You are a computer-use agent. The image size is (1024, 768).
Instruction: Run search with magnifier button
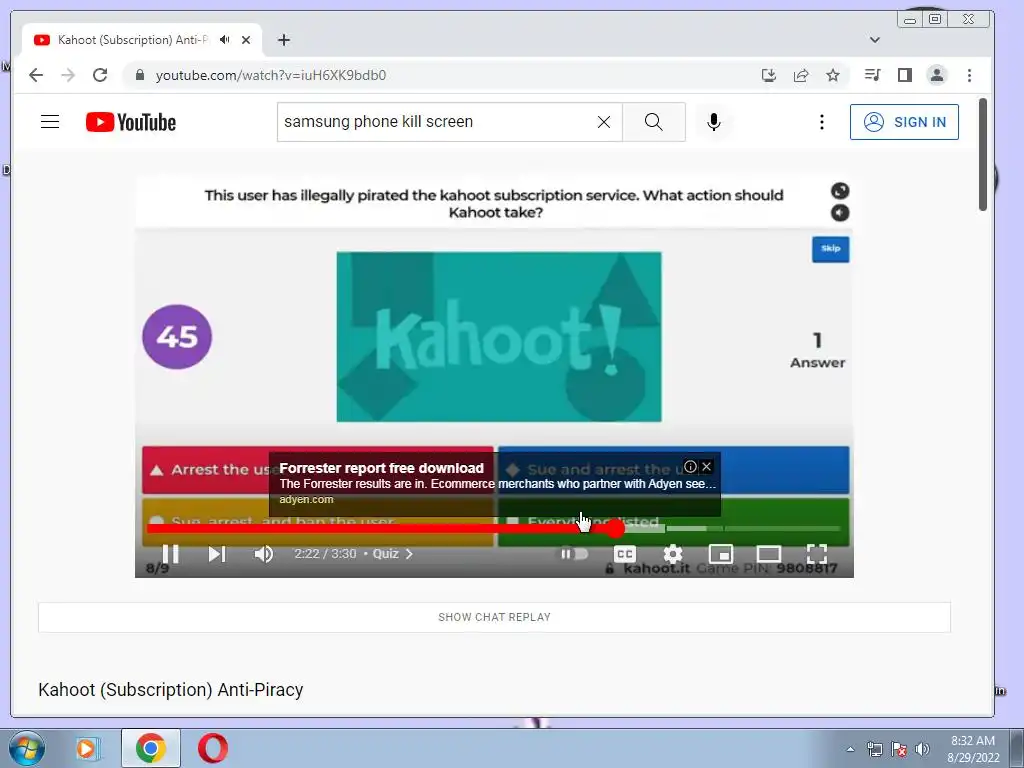pyautogui.click(x=654, y=122)
